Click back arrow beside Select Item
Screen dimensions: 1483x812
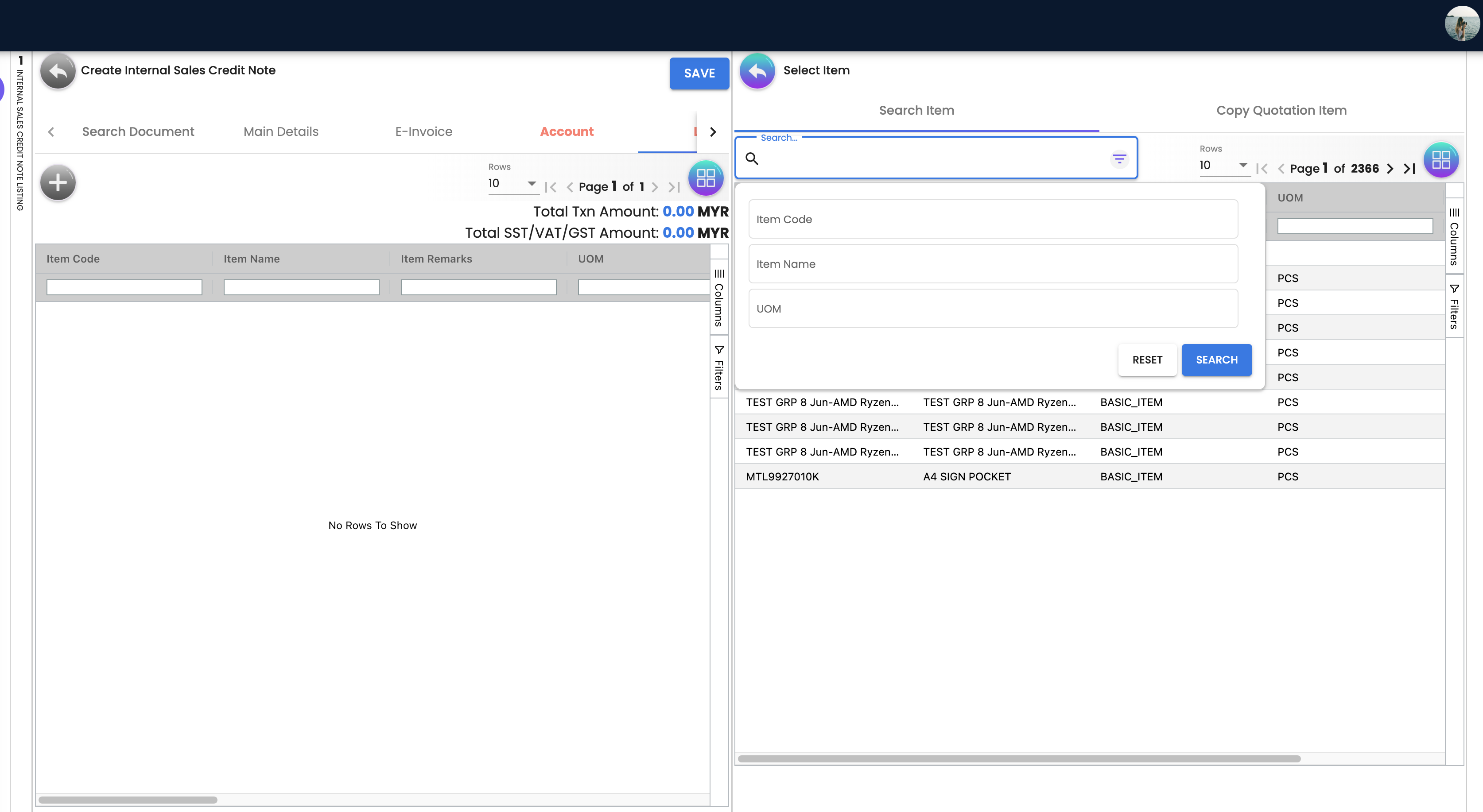tap(757, 71)
